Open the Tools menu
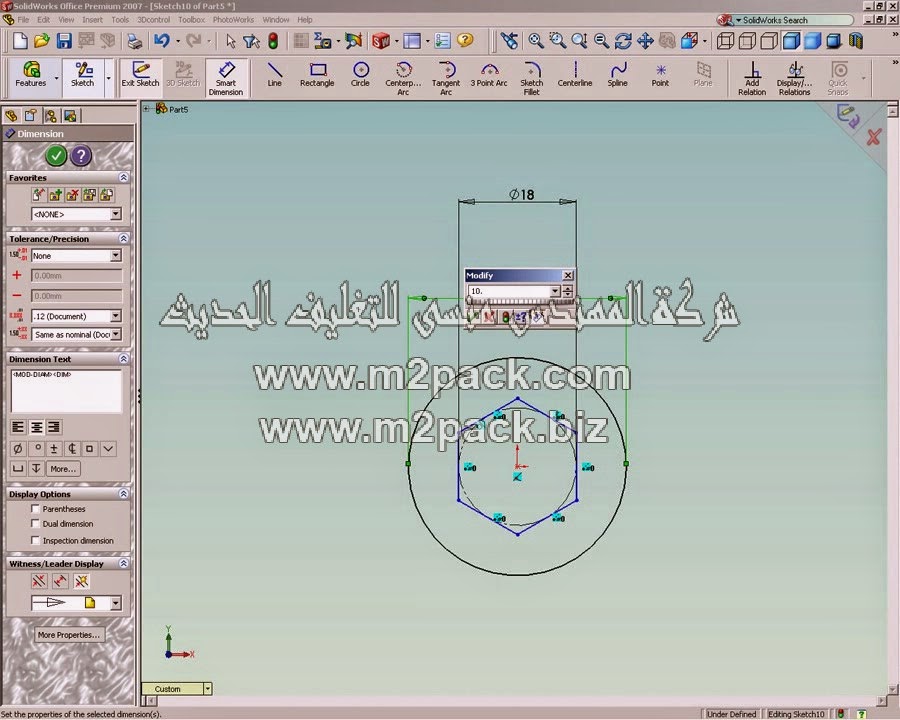 pyautogui.click(x=120, y=20)
